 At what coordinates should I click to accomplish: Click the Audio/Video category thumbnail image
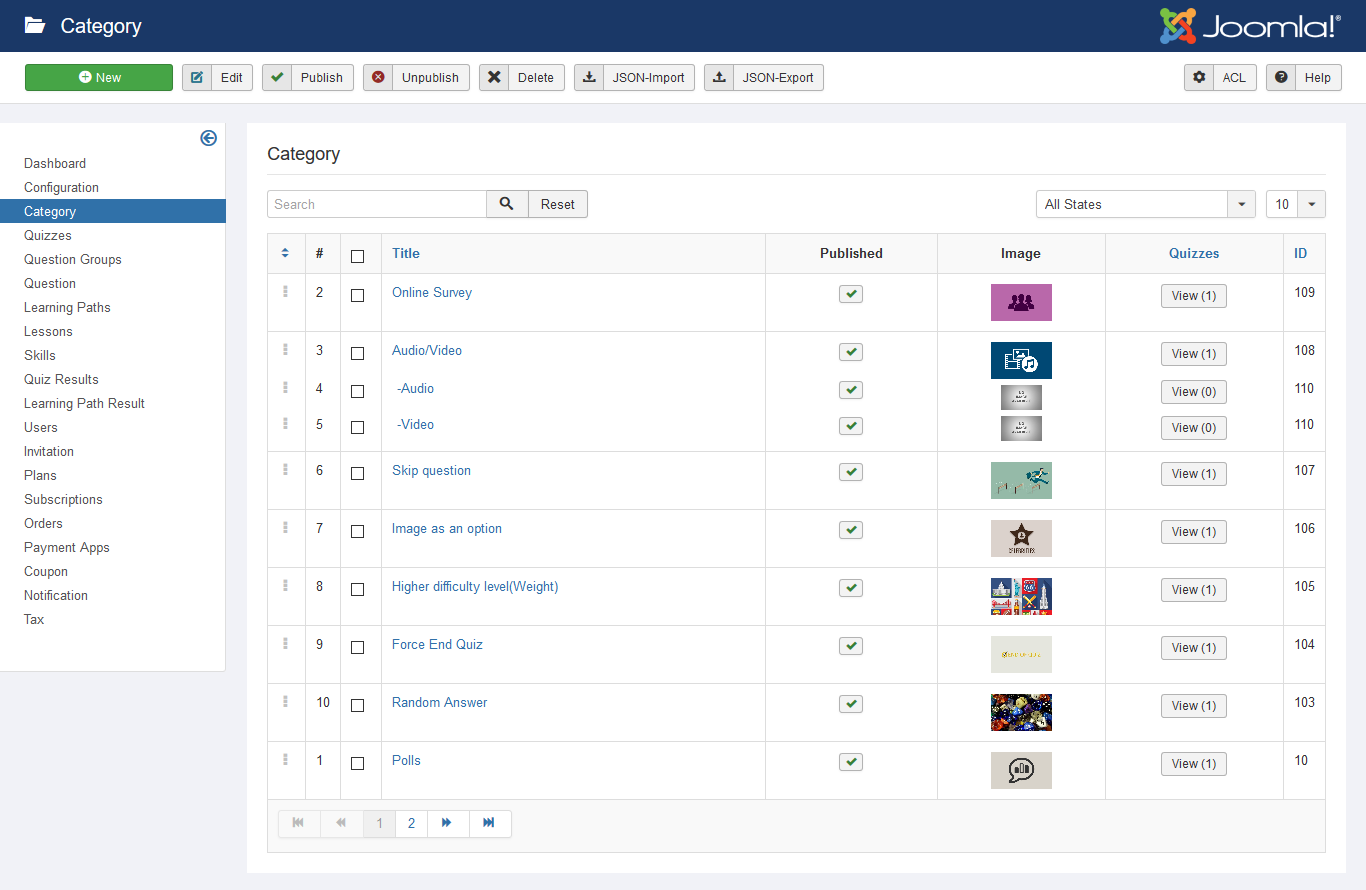point(1021,360)
